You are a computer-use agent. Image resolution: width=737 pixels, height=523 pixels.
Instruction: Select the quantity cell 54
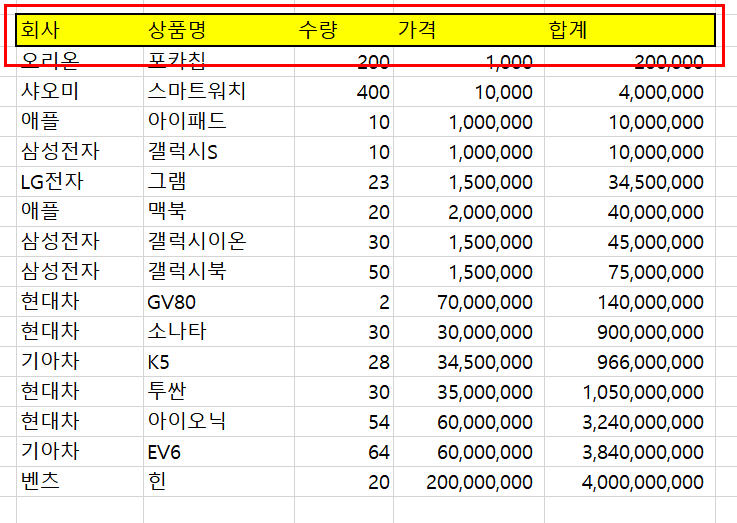click(344, 422)
